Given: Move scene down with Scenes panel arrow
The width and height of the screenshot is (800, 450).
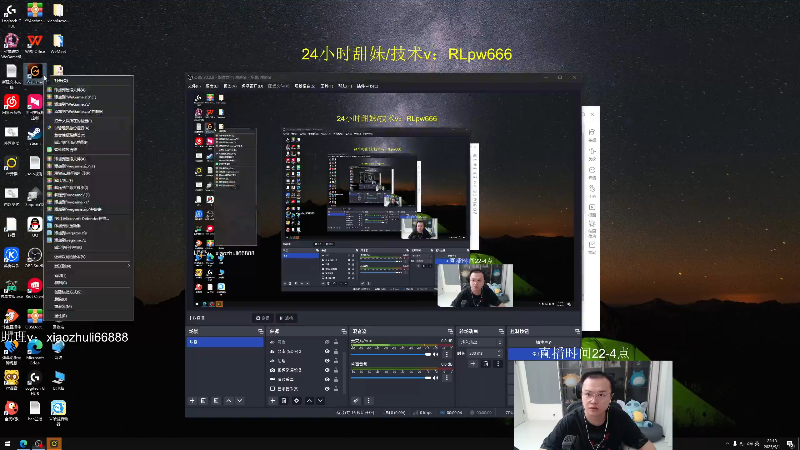Looking at the screenshot, I should 240,401.
